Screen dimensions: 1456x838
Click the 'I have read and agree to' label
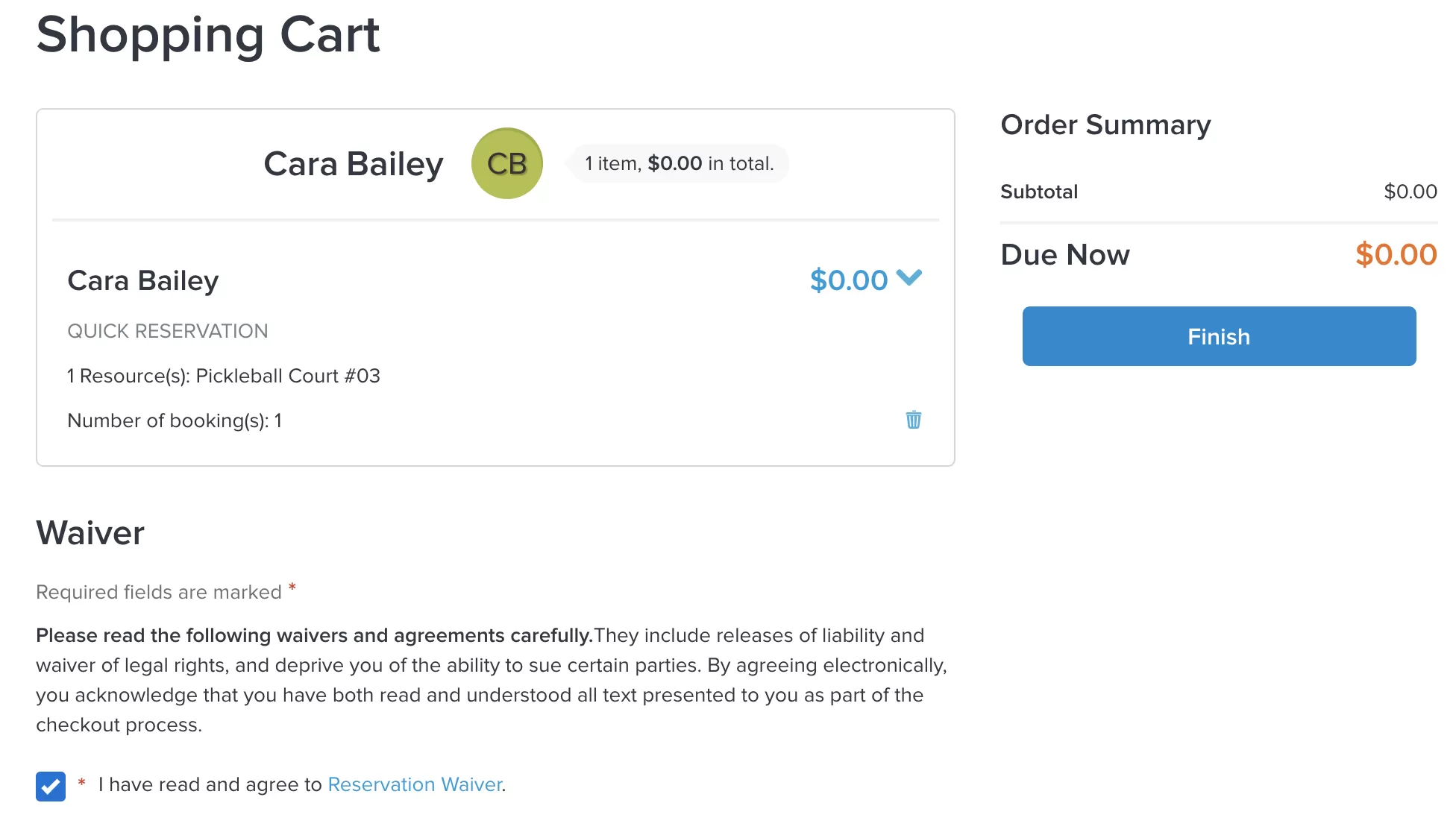point(210,784)
